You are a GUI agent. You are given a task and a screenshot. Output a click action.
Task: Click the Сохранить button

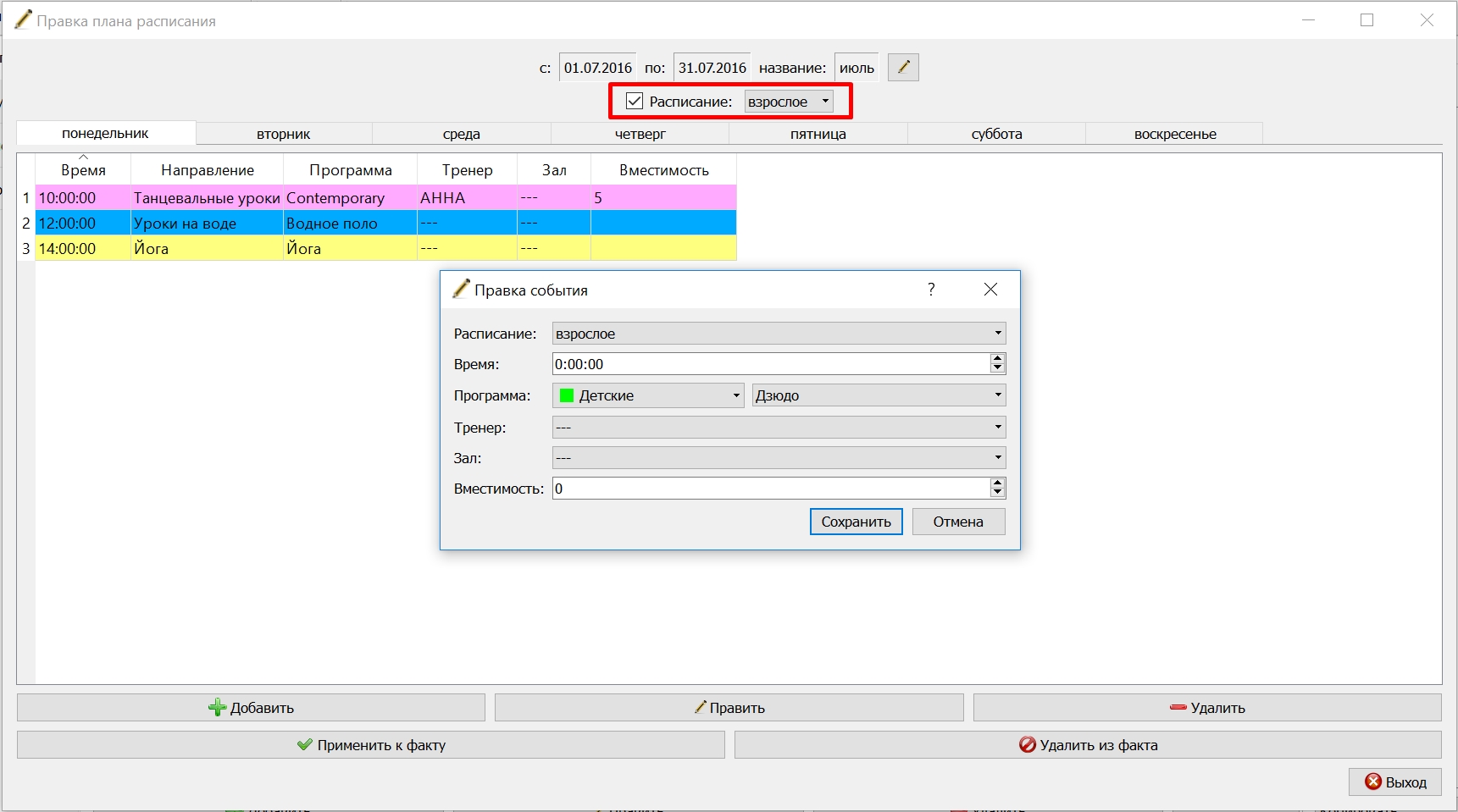tap(856, 522)
